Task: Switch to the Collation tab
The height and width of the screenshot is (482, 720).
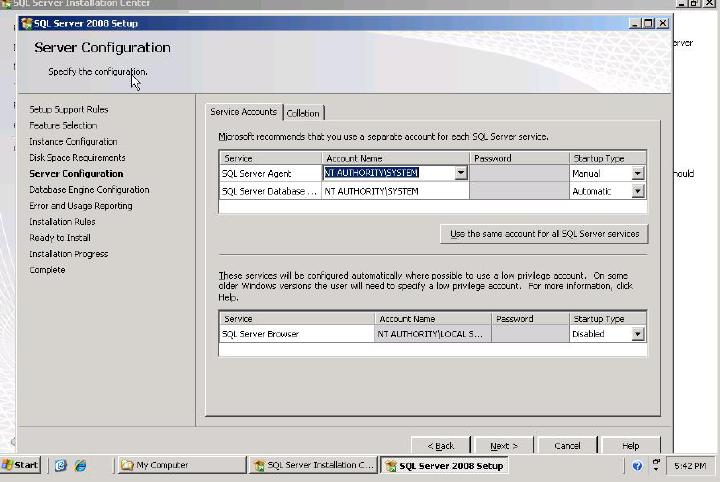Action: (x=303, y=113)
